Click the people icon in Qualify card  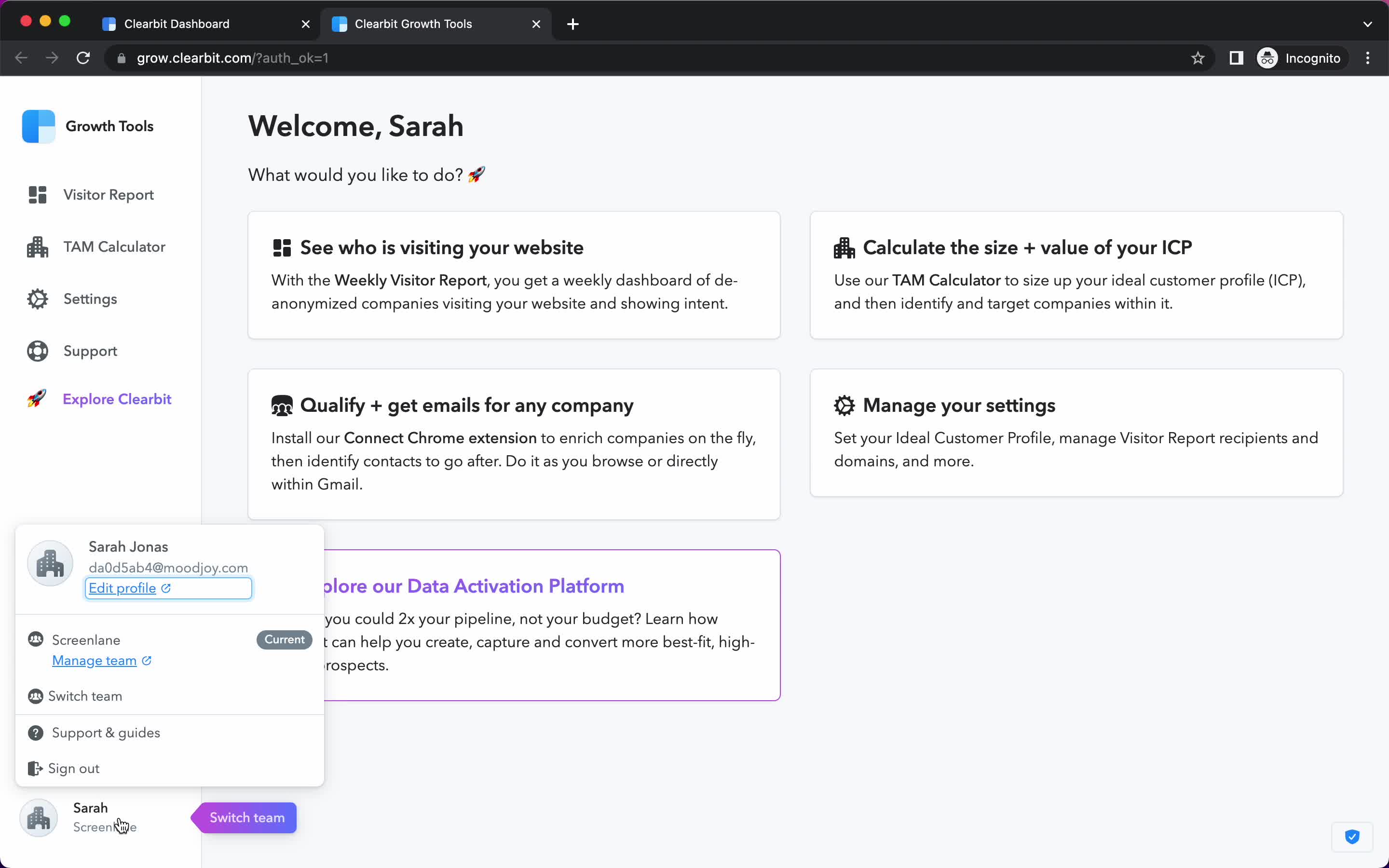[282, 406]
